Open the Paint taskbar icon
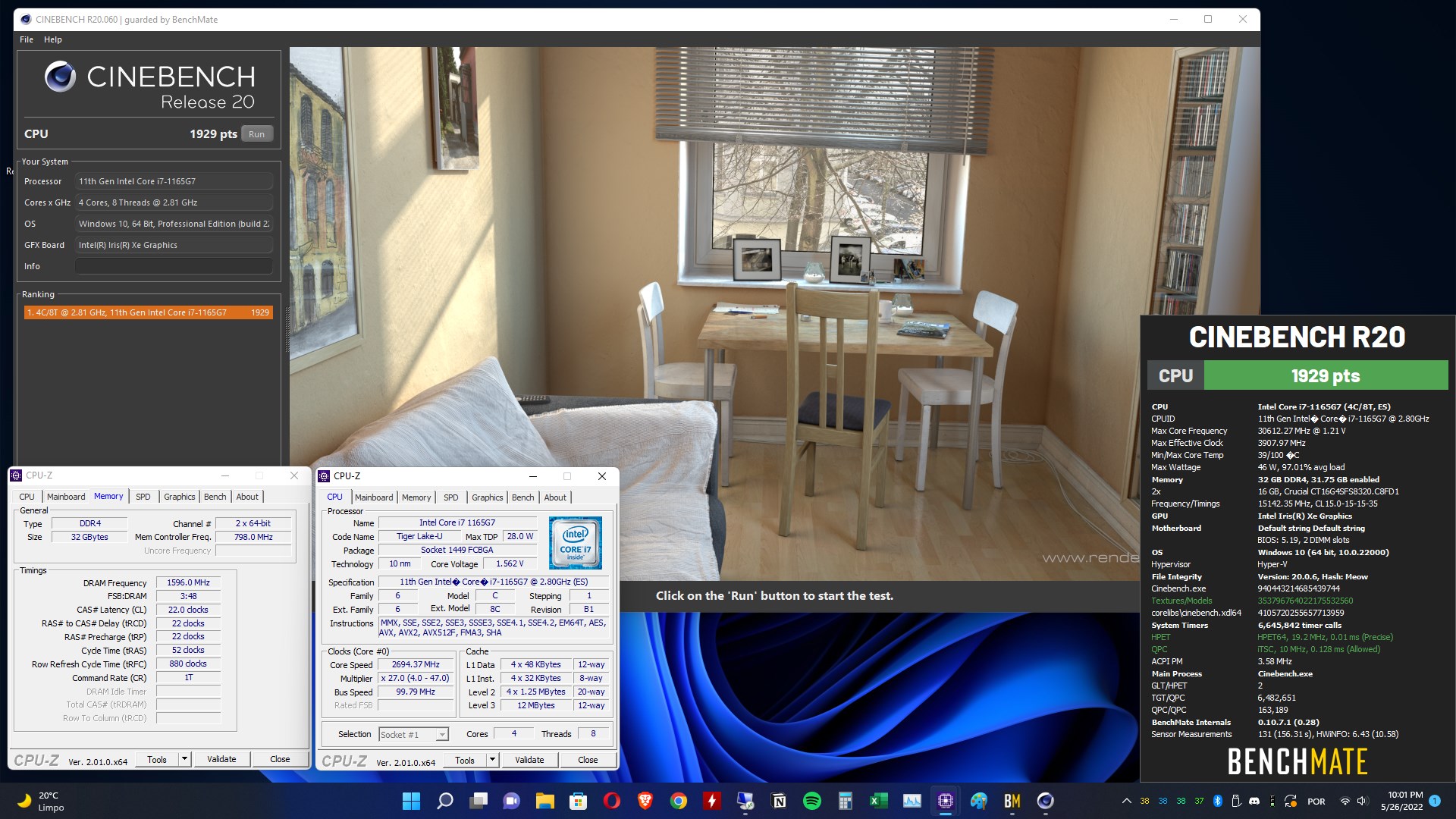The width and height of the screenshot is (1456, 819). [979, 801]
